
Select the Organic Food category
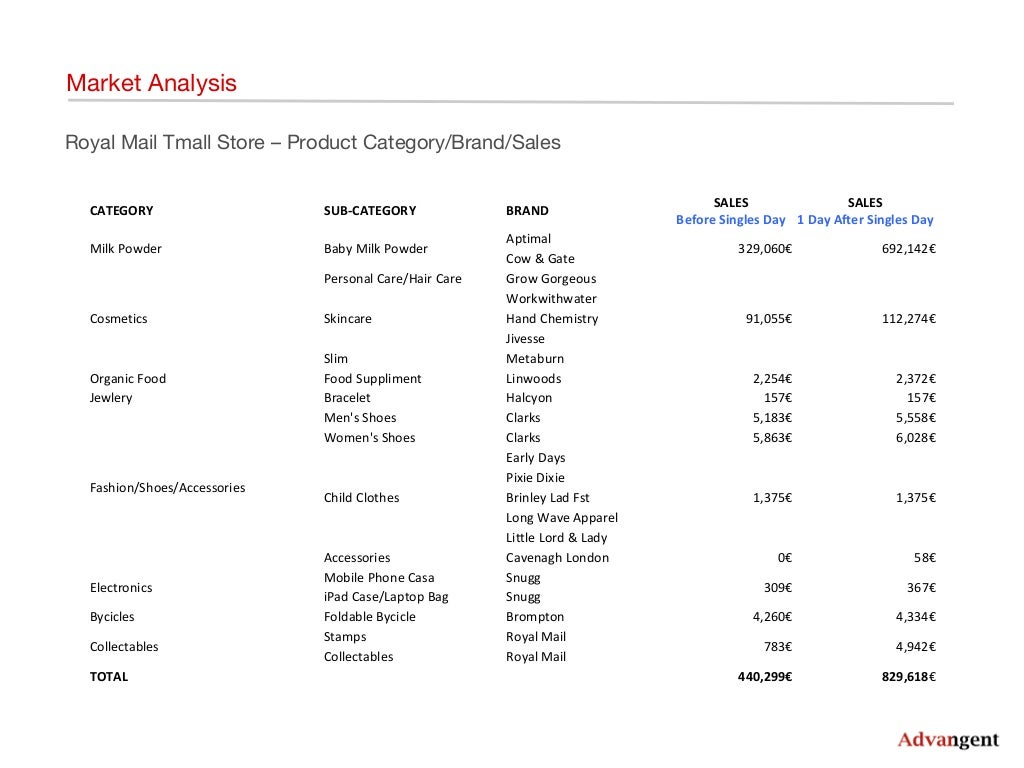[x=128, y=379]
